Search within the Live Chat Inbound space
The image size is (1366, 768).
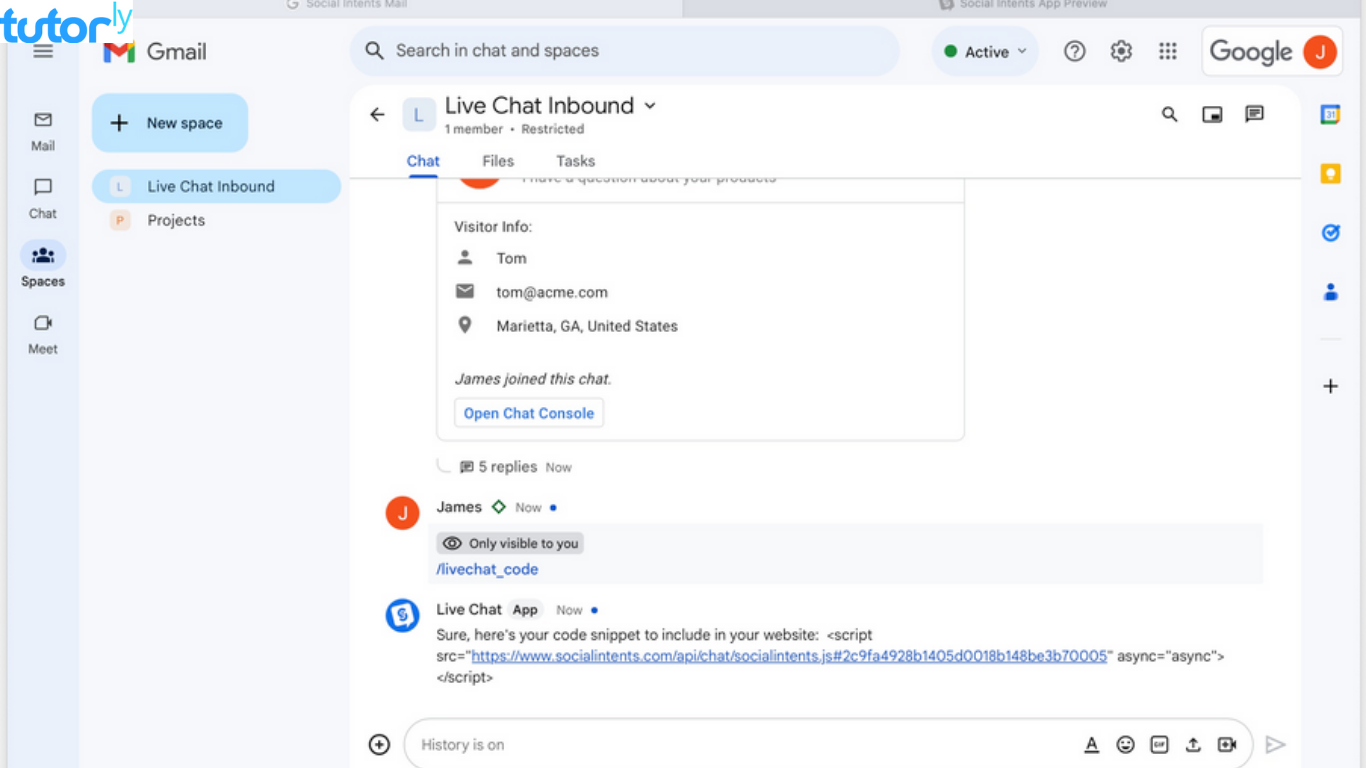click(1168, 114)
